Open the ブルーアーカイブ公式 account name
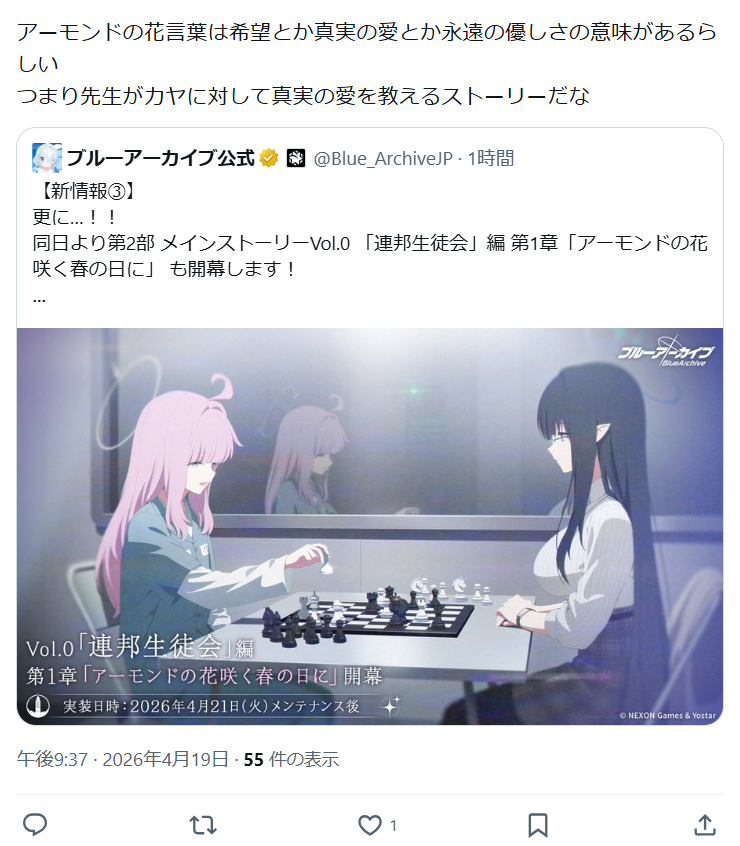740x846 pixels. 160,158
